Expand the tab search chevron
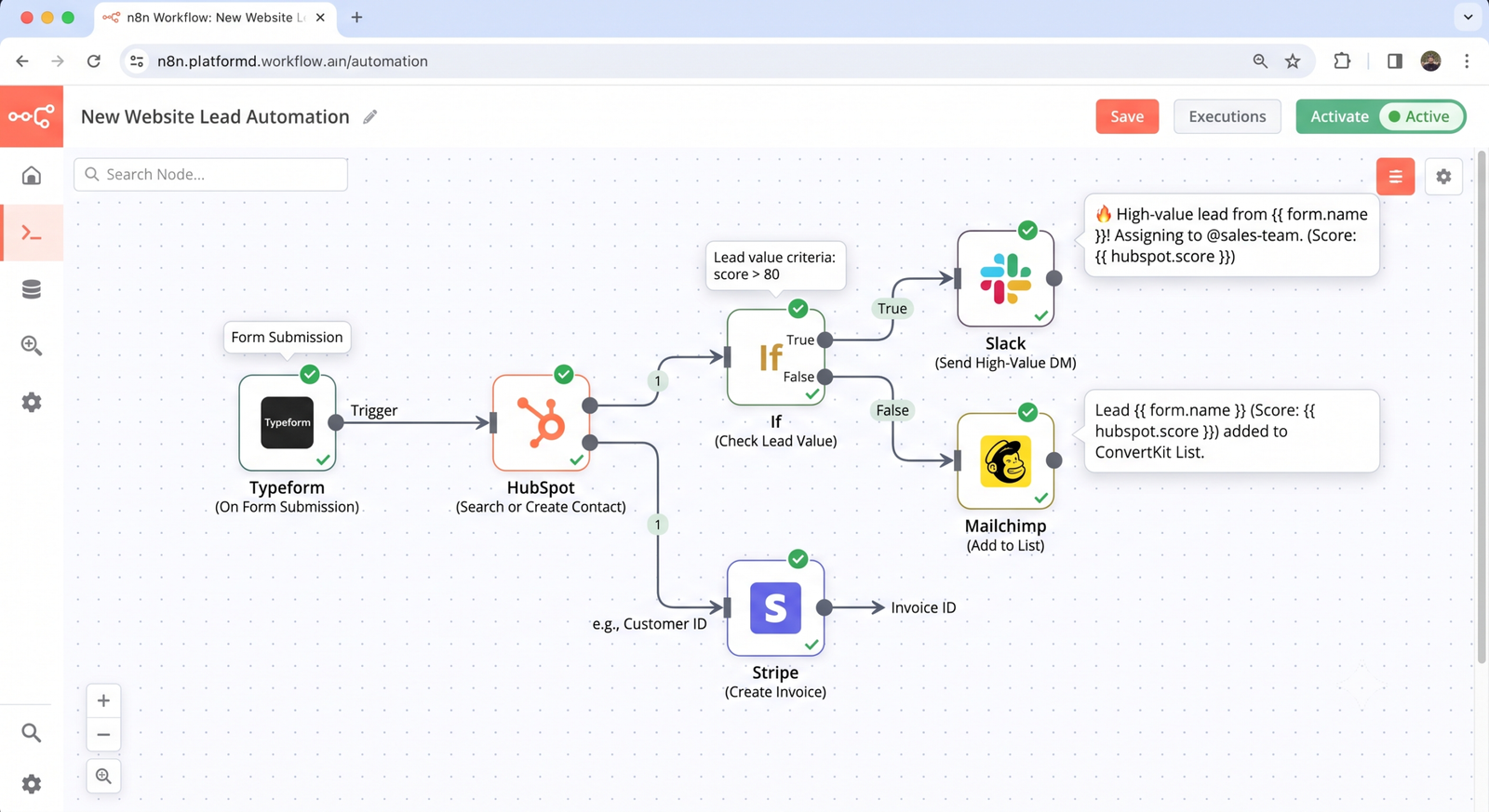This screenshot has width=1489, height=812. tap(1468, 17)
